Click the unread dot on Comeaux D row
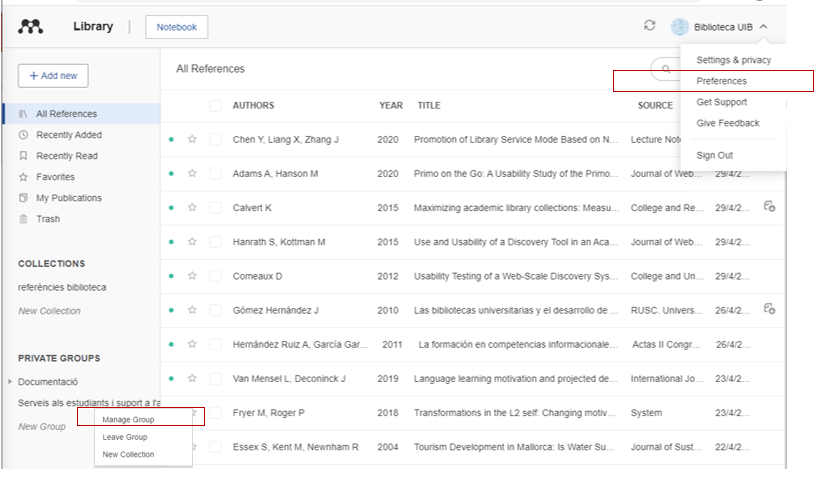The height and width of the screenshot is (487, 825). point(171,276)
